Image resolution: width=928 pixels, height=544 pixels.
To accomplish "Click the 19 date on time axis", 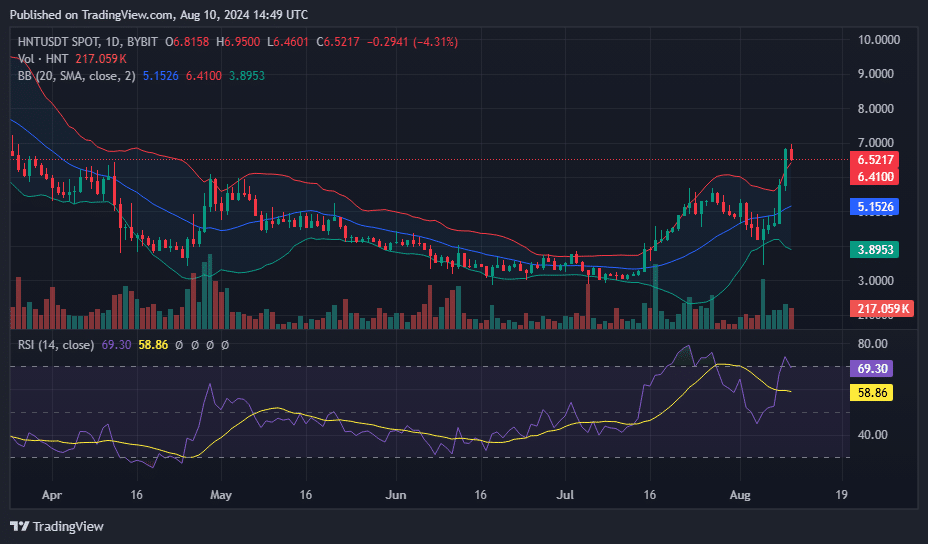I will 841,495.
